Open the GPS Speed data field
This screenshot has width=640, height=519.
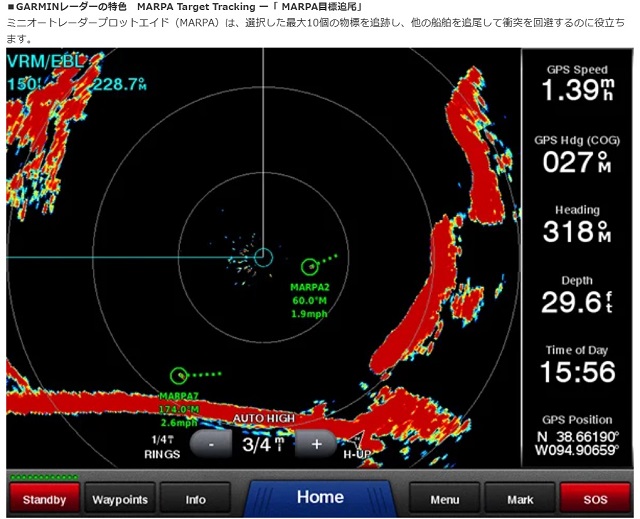pos(577,84)
